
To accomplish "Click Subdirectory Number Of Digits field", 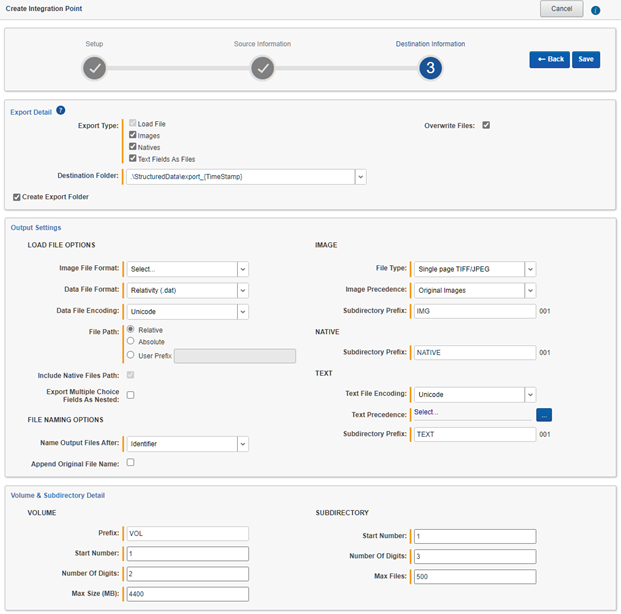I will (x=475, y=557).
